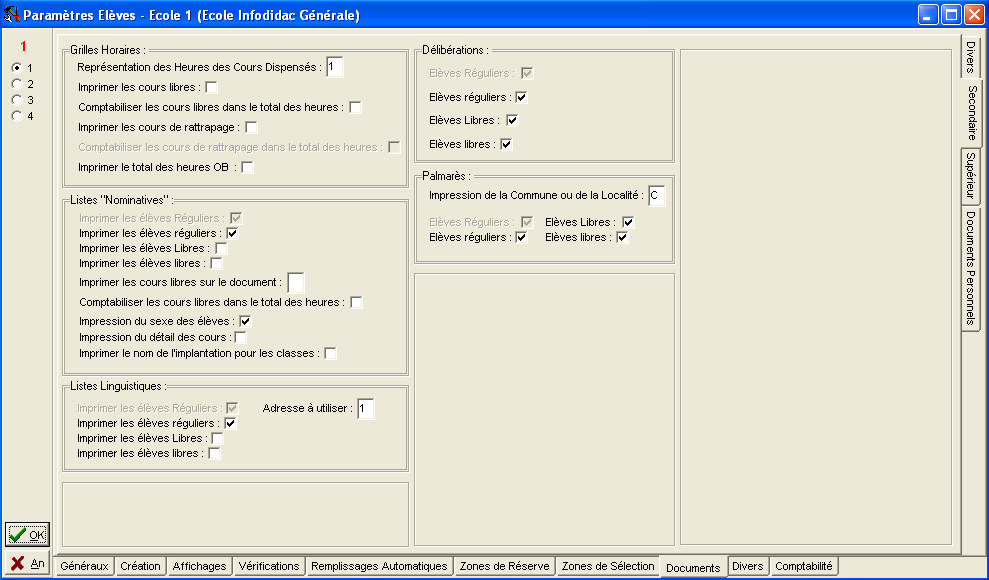Select radio option 2
Viewport: 989px width, 580px height.
point(17,84)
